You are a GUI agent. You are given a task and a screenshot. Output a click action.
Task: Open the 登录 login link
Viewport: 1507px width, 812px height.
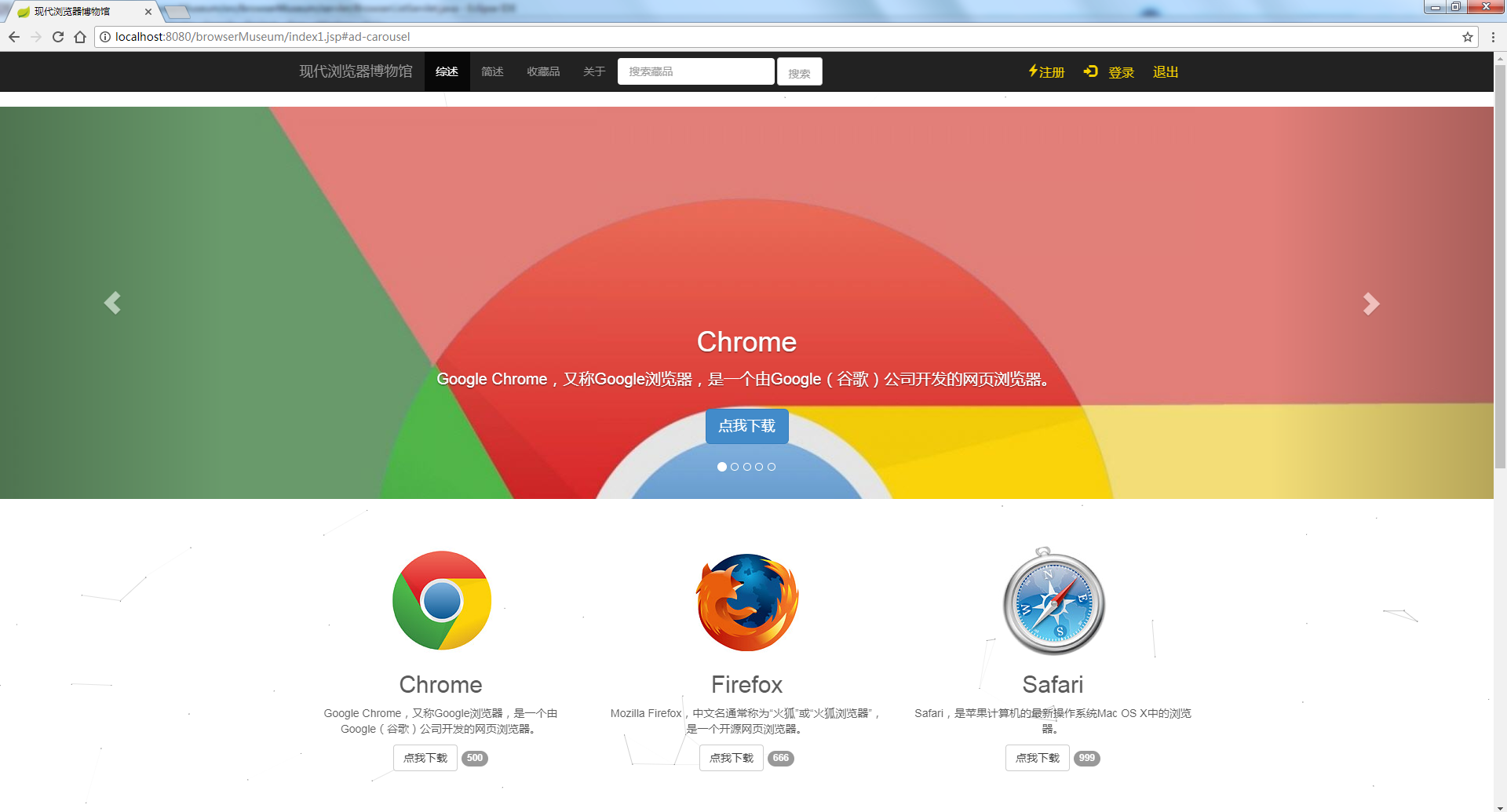pyautogui.click(x=1121, y=72)
